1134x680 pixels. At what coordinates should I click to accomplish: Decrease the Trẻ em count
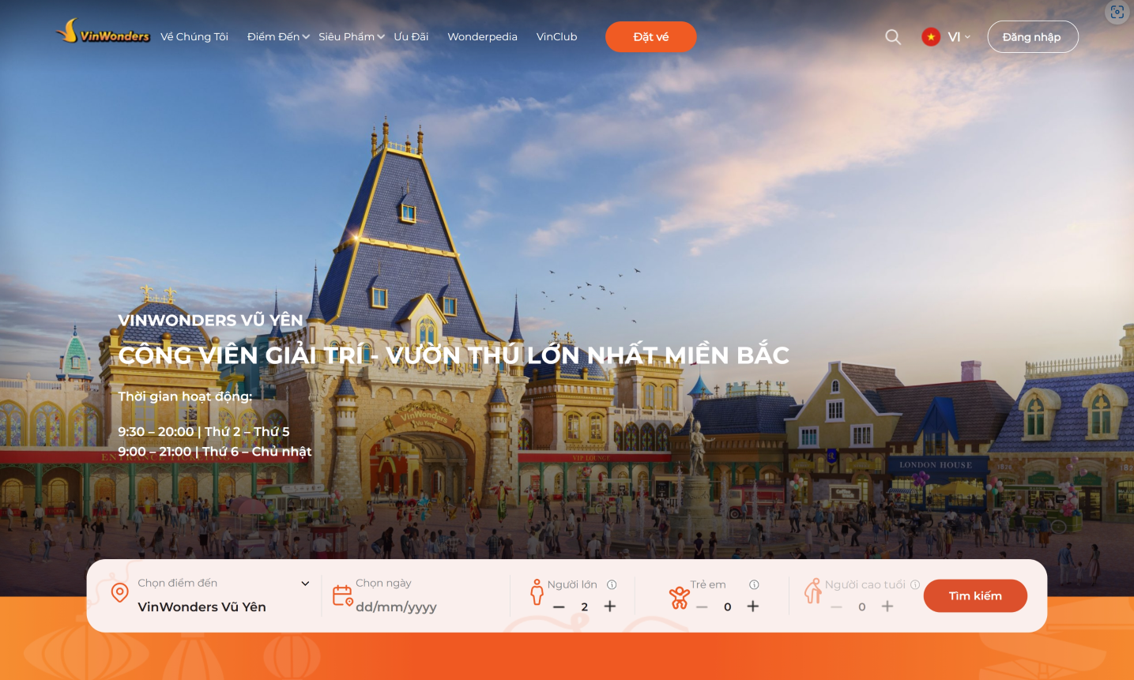[702, 607]
